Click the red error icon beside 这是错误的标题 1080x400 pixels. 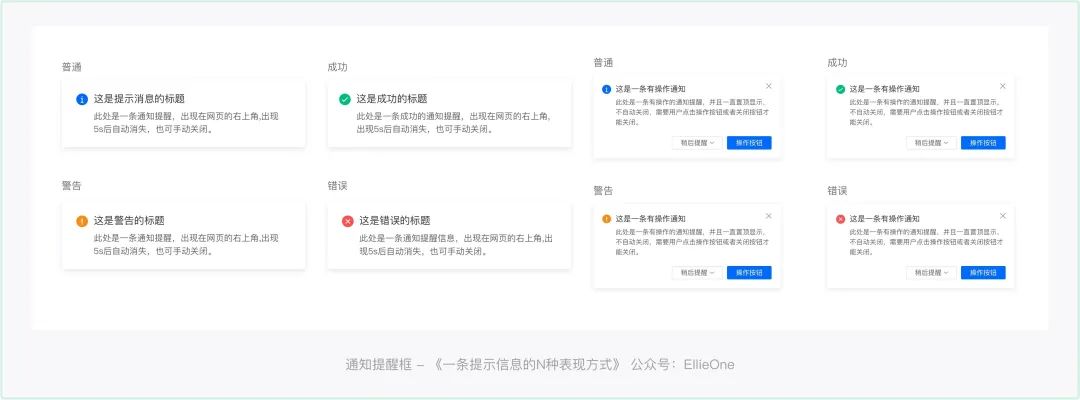point(347,220)
